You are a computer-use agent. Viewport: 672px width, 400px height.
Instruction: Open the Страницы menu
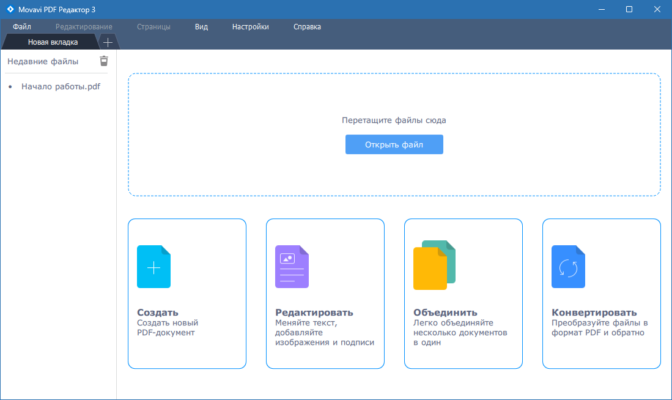coord(153,27)
